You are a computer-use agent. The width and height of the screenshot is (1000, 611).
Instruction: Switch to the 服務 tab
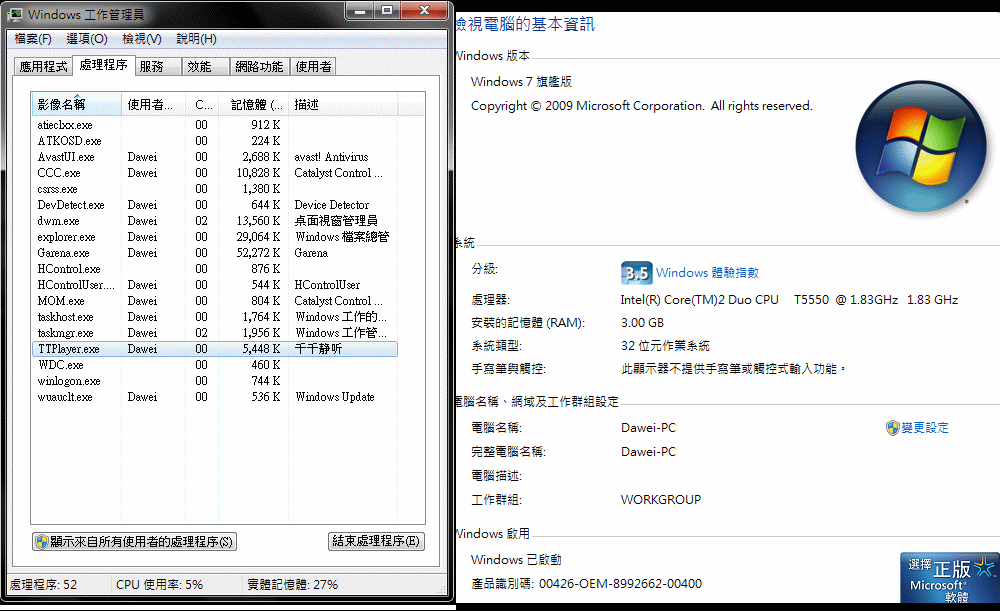[x=152, y=67]
